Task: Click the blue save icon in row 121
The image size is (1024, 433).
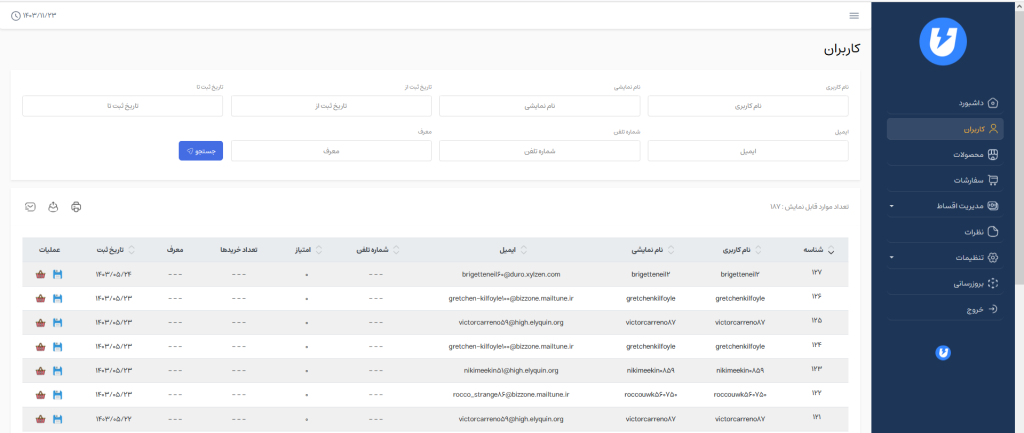Action: pos(57,416)
